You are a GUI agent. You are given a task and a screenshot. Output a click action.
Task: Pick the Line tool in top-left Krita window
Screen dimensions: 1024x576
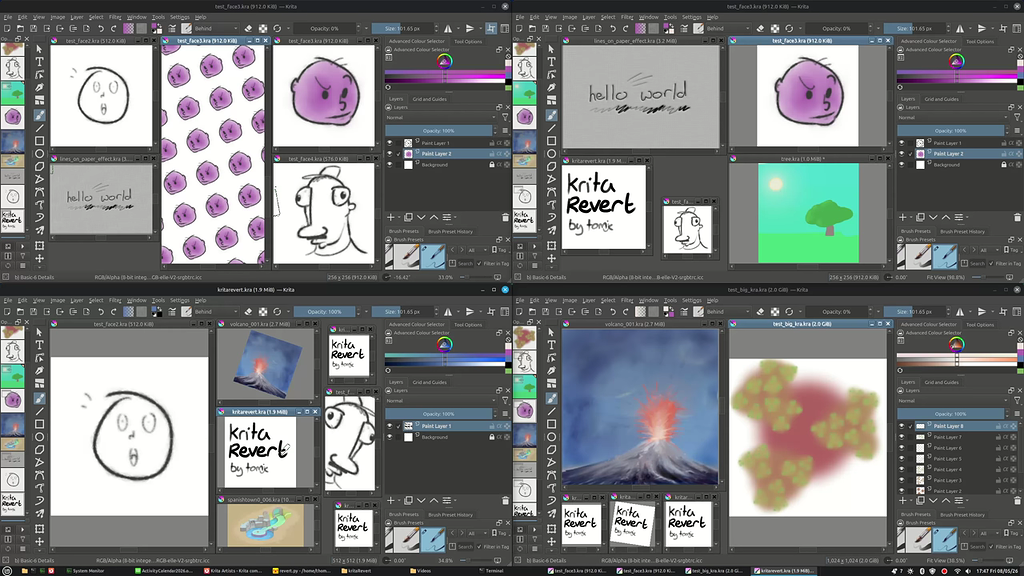39,128
